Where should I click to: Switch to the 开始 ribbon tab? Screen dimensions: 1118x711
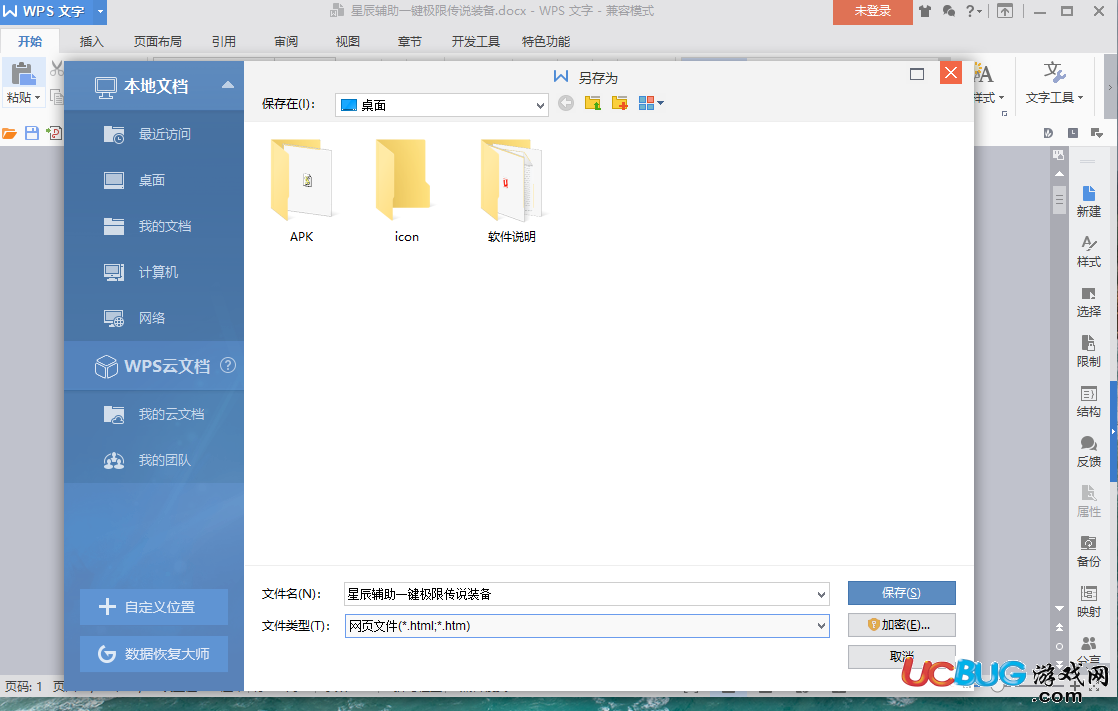pyautogui.click(x=30, y=41)
